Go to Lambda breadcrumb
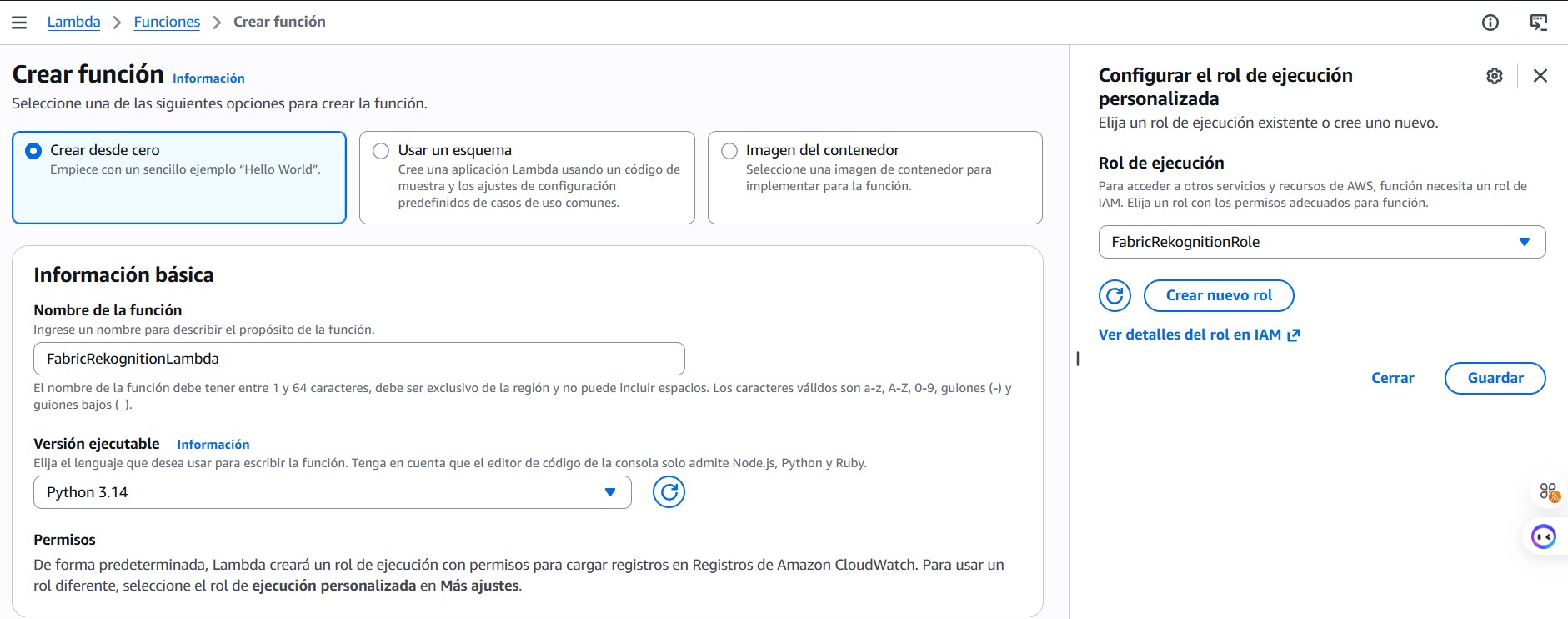The width and height of the screenshot is (1568, 619). point(73,22)
